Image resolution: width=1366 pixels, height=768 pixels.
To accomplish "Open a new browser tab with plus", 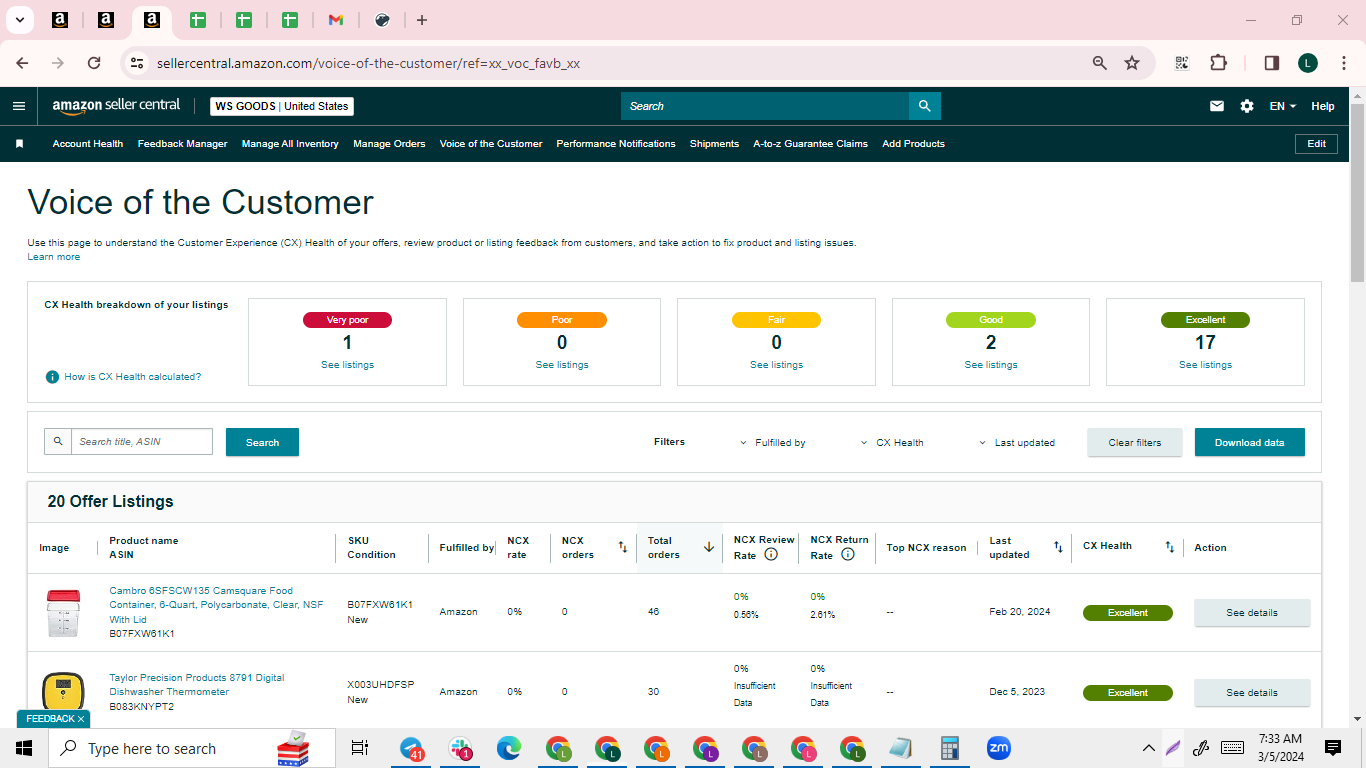I will pos(422,20).
